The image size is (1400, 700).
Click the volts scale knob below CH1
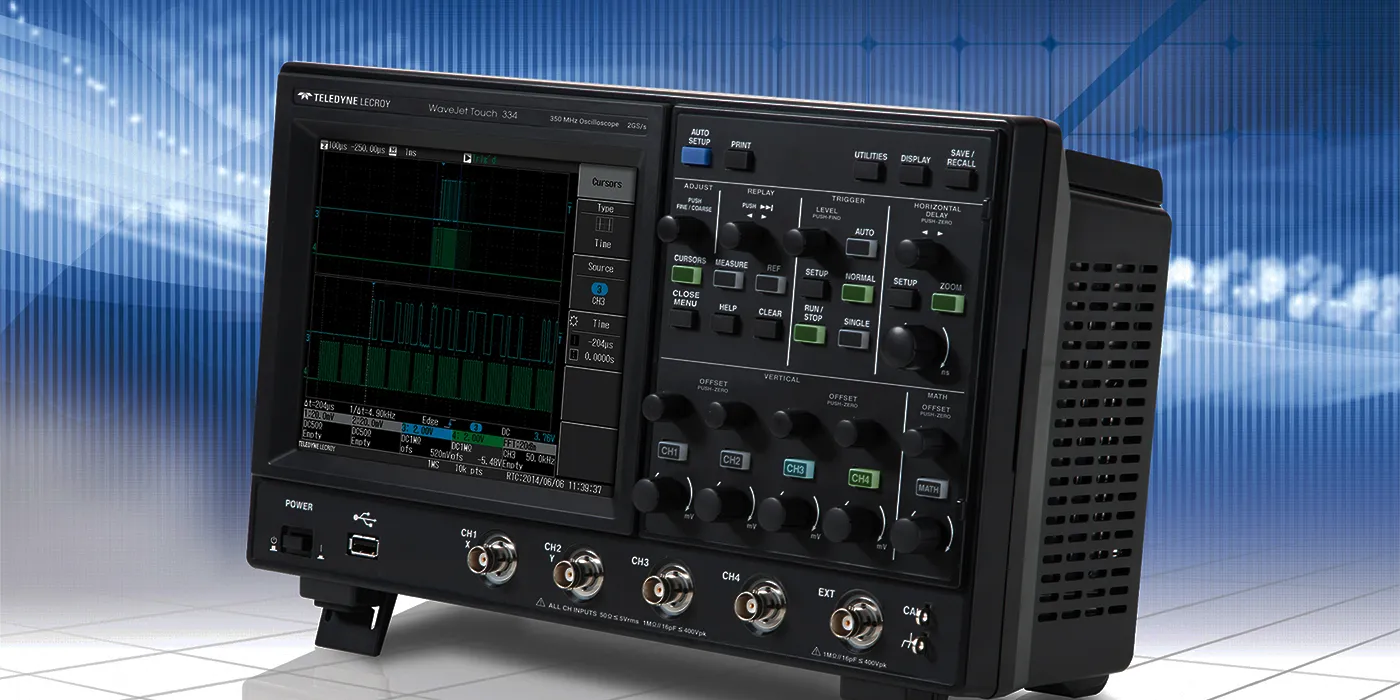pos(660,494)
